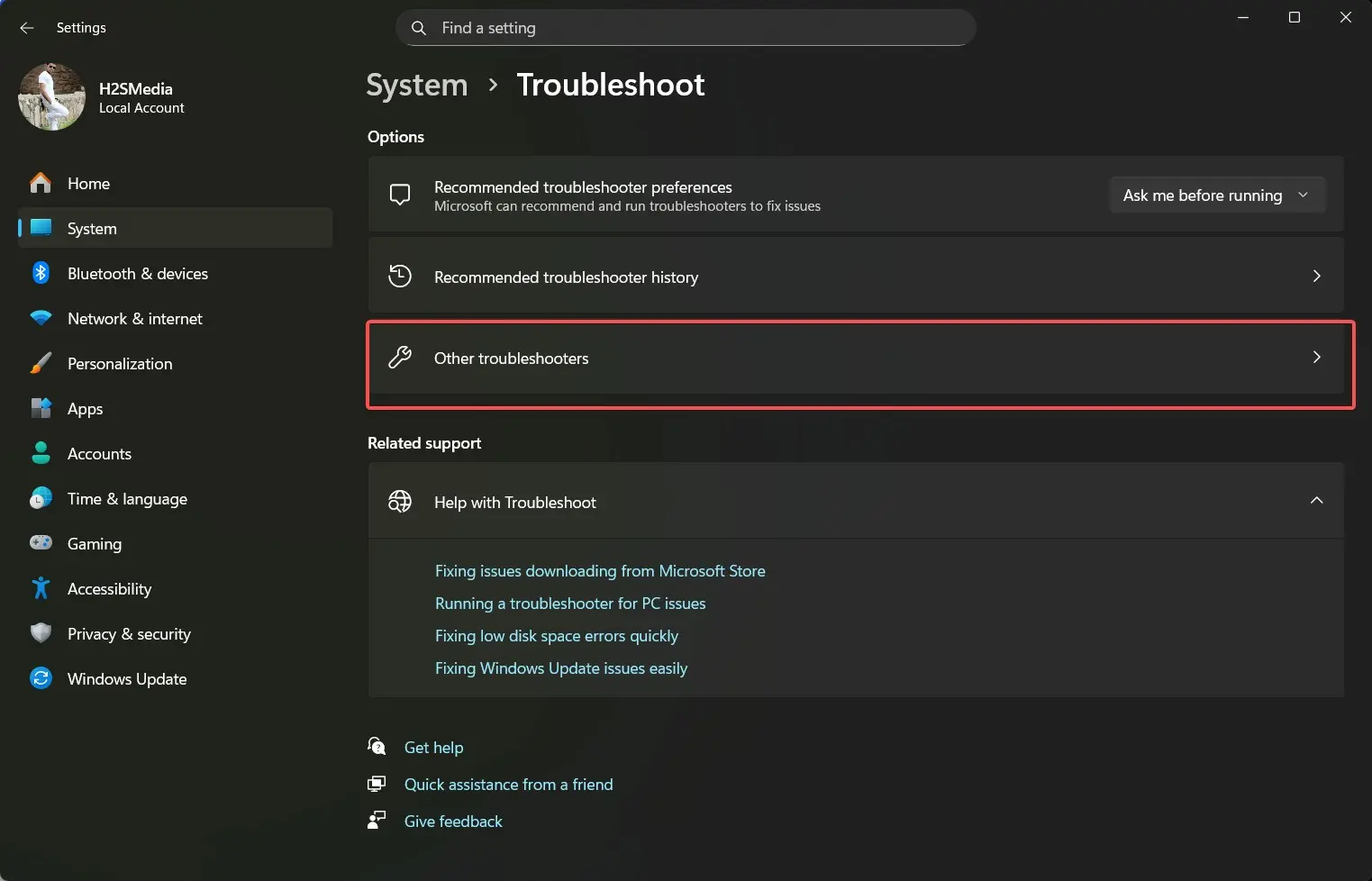Screen dimensions: 1372x881
Task: Click the Other troubleshooters label
Action: click(x=511, y=358)
